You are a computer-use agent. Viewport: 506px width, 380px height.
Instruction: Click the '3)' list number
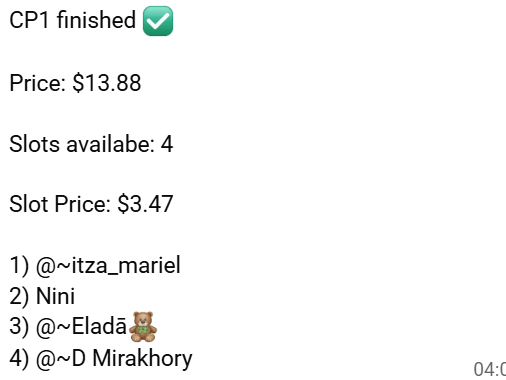click(x=19, y=326)
